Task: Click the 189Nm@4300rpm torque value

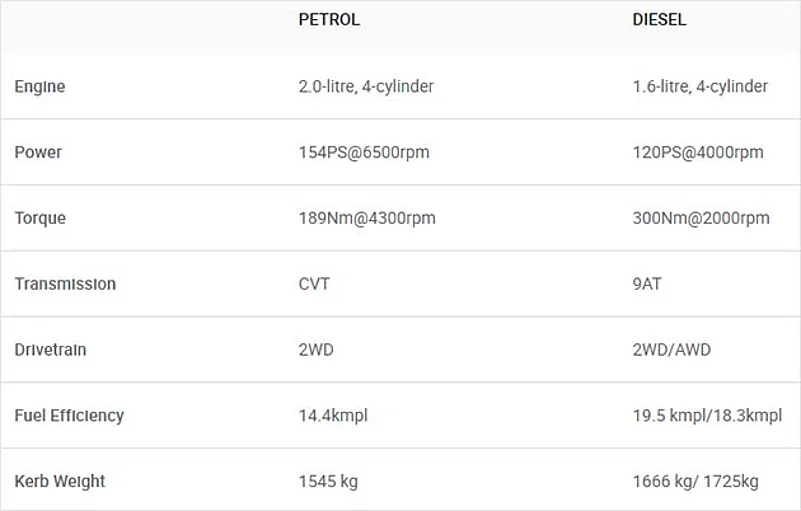Action: pos(367,218)
